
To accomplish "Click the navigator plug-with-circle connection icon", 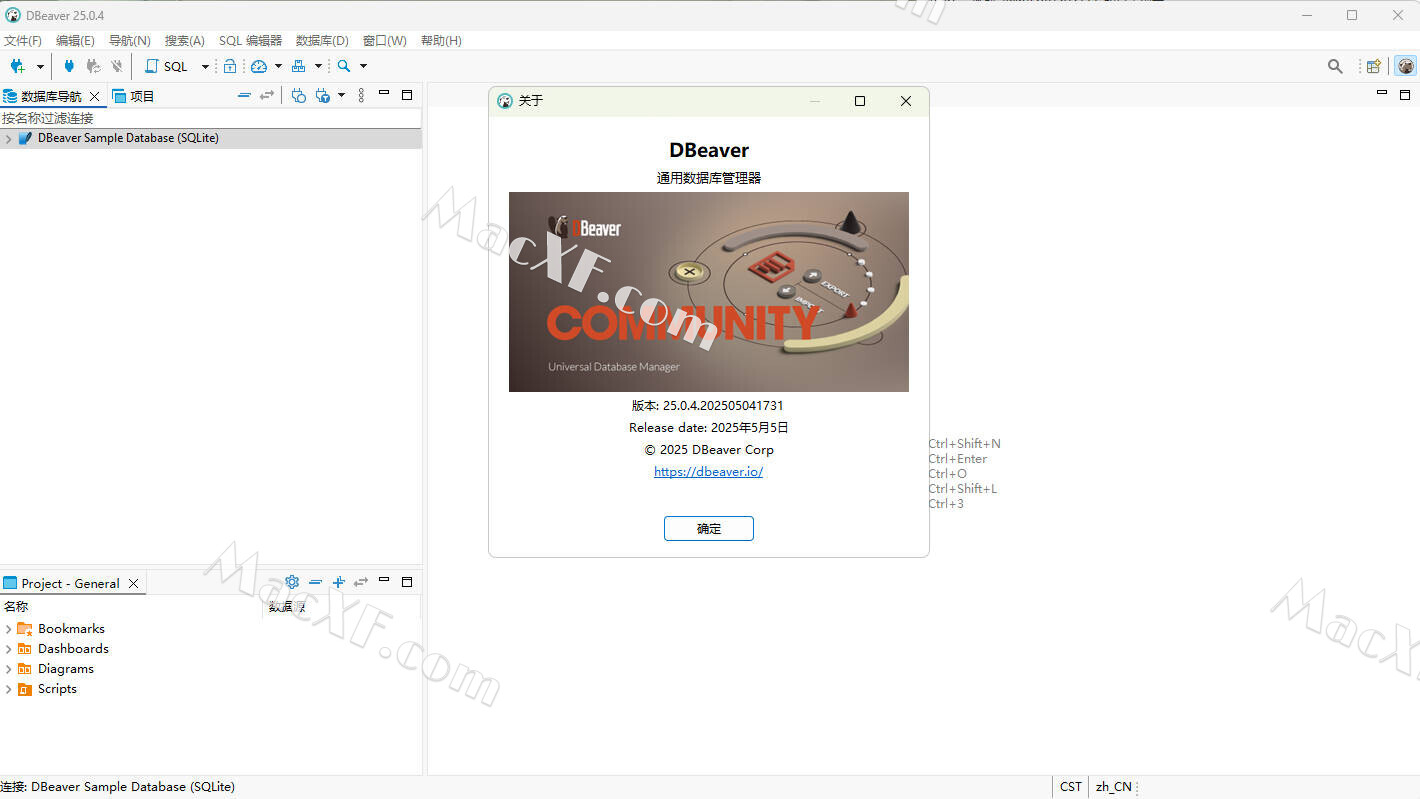I will coord(298,95).
